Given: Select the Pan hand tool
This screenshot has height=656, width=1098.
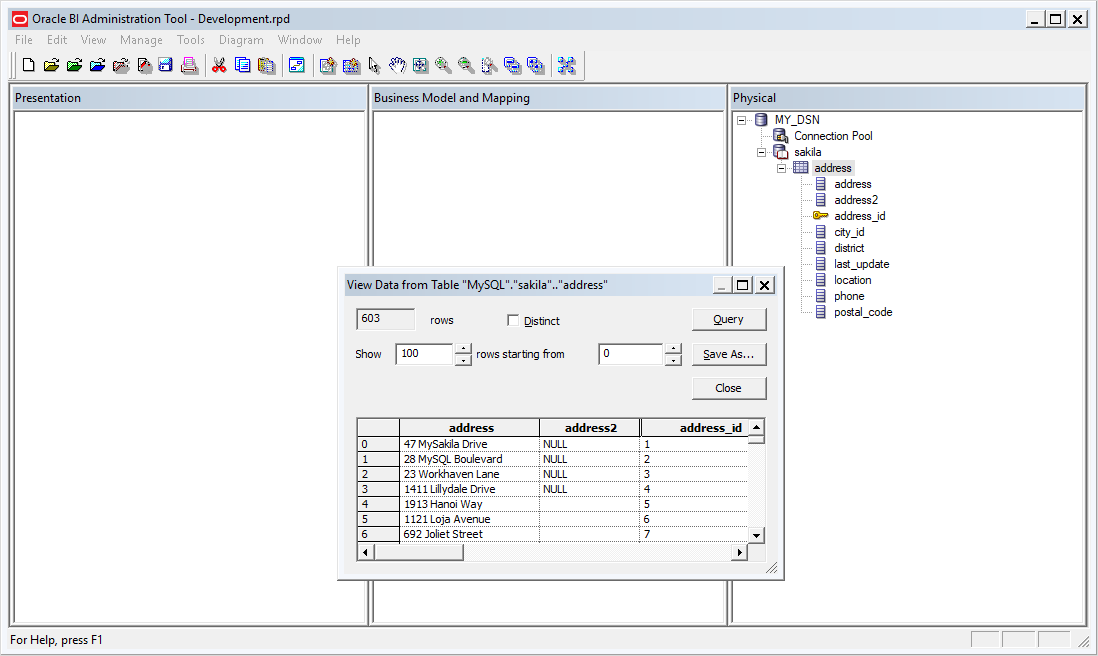Looking at the screenshot, I should (x=397, y=65).
